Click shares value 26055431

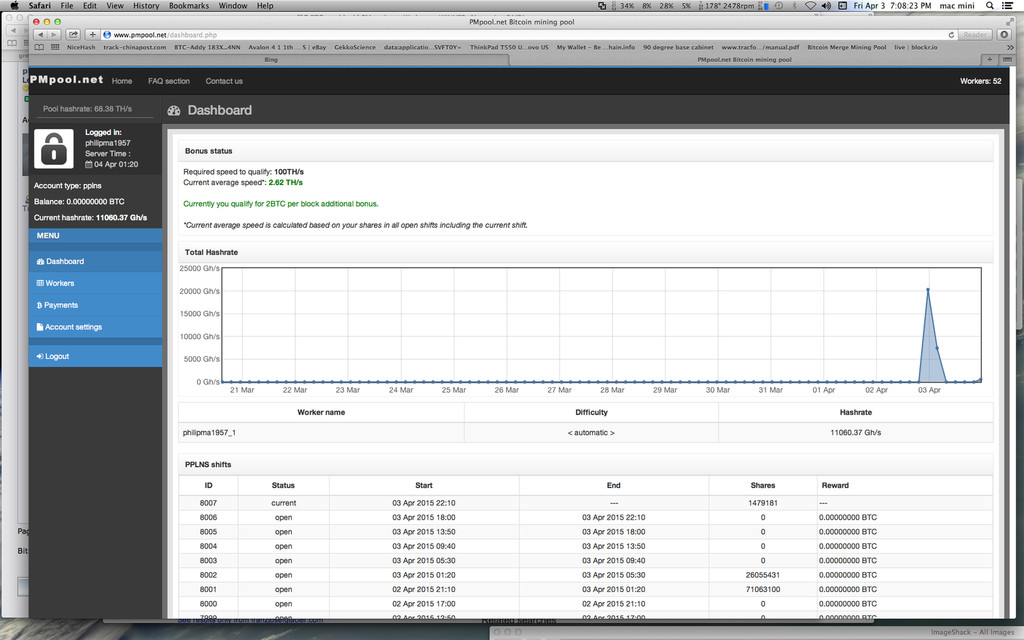pyautogui.click(x=763, y=575)
